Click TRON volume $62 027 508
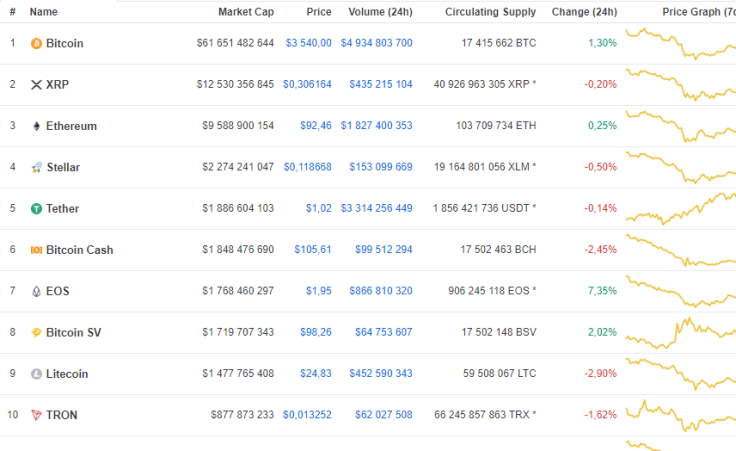Image resolution: width=736 pixels, height=451 pixels. [x=383, y=414]
